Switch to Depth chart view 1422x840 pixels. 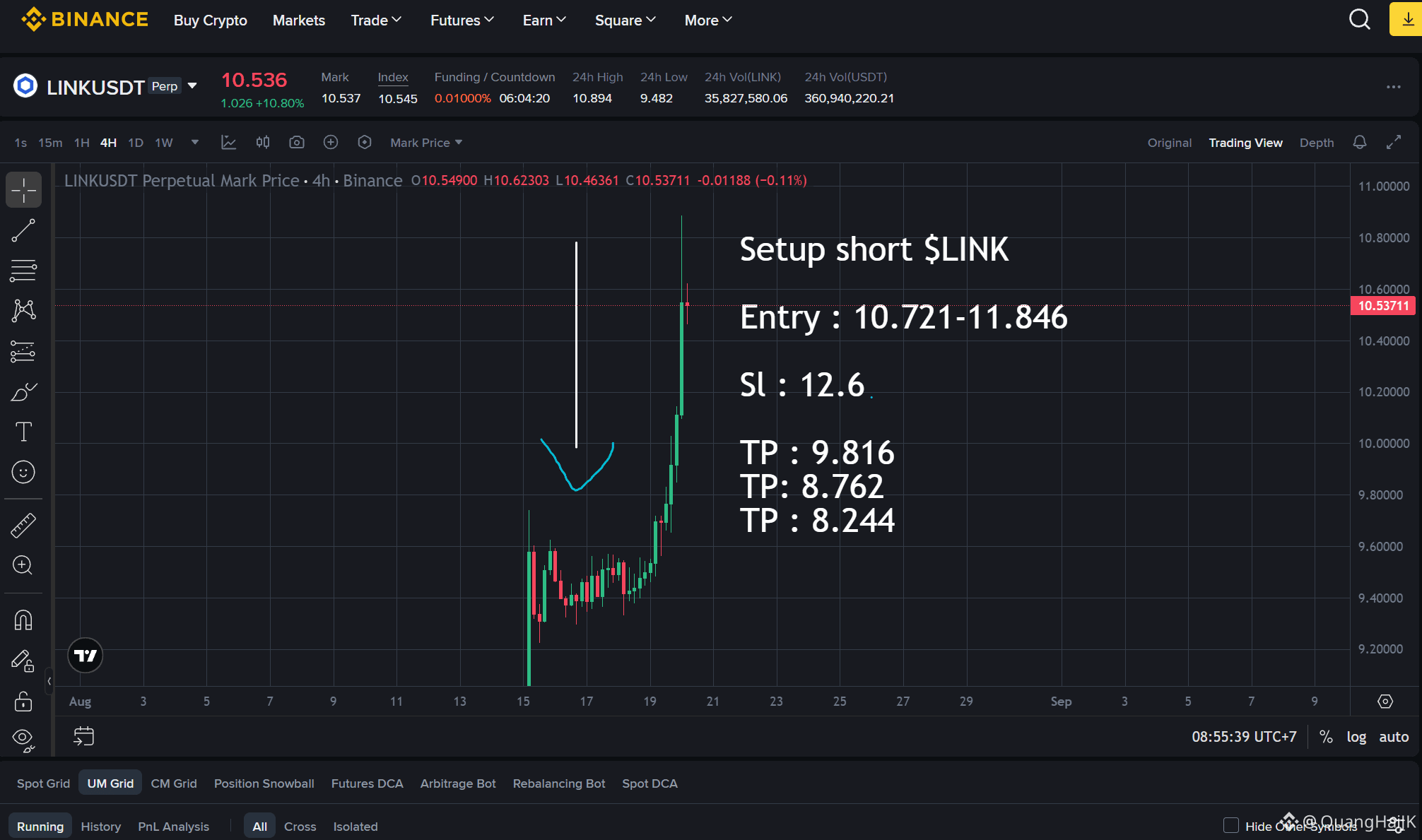(x=1317, y=143)
